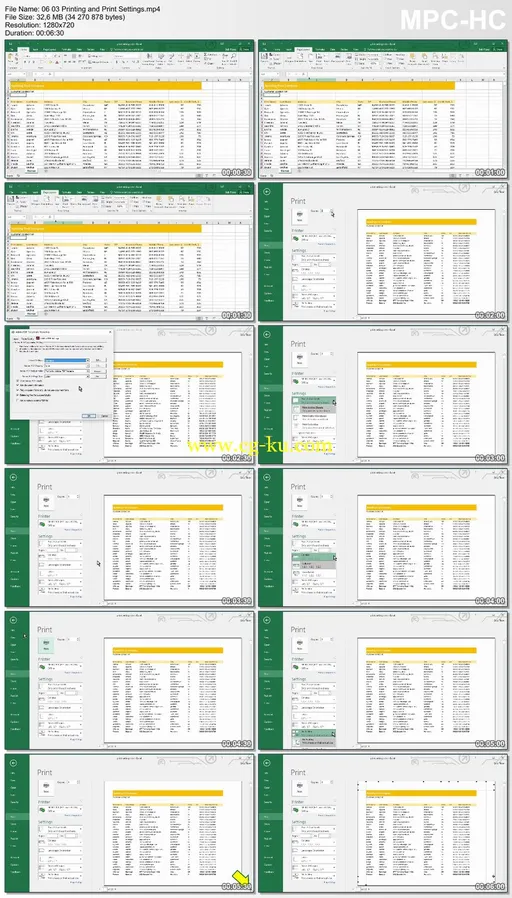Select highlighted collation option in 00:04:00 frame
The image size is (512, 898).
(313, 556)
